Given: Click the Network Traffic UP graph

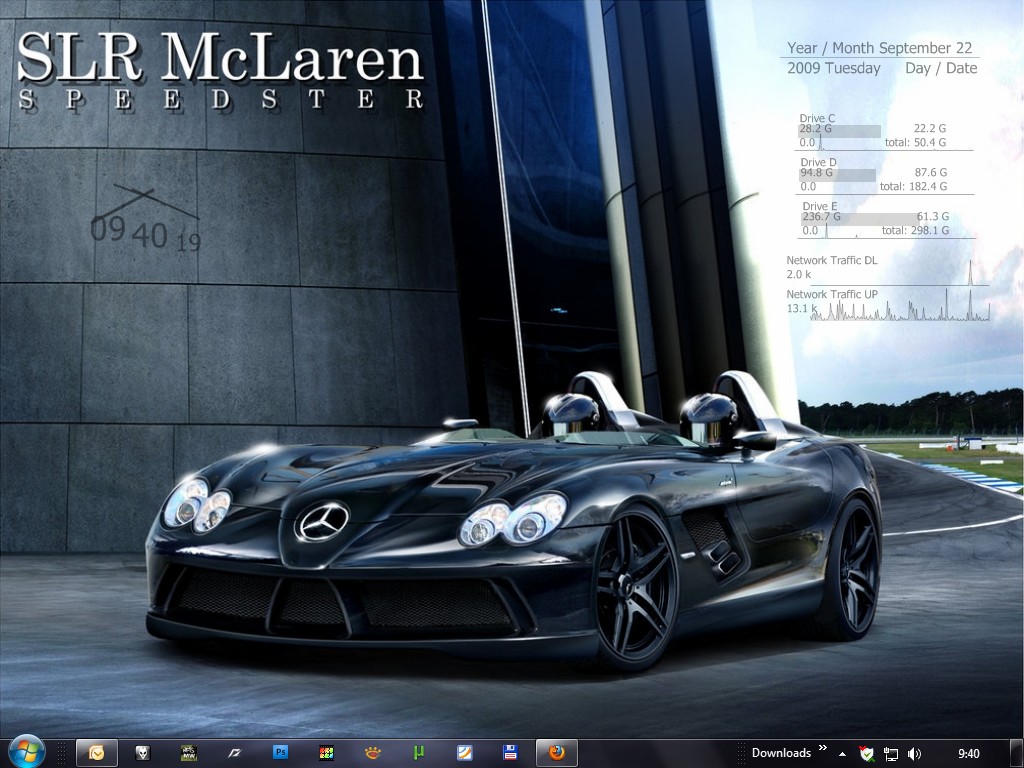Looking at the screenshot, I should pyautogui.click(x=900, y=305).
